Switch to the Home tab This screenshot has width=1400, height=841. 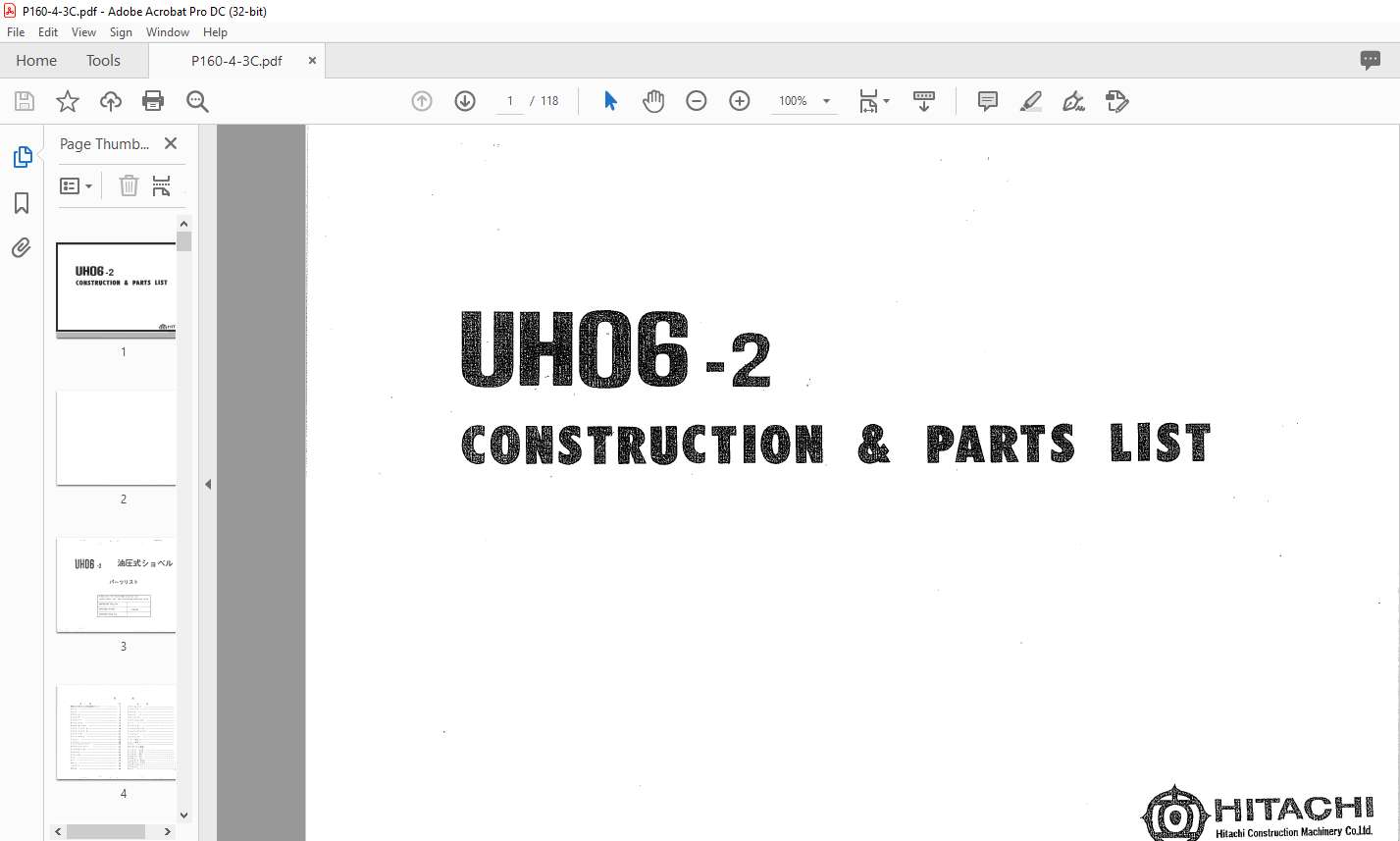(x=36, y=61)
